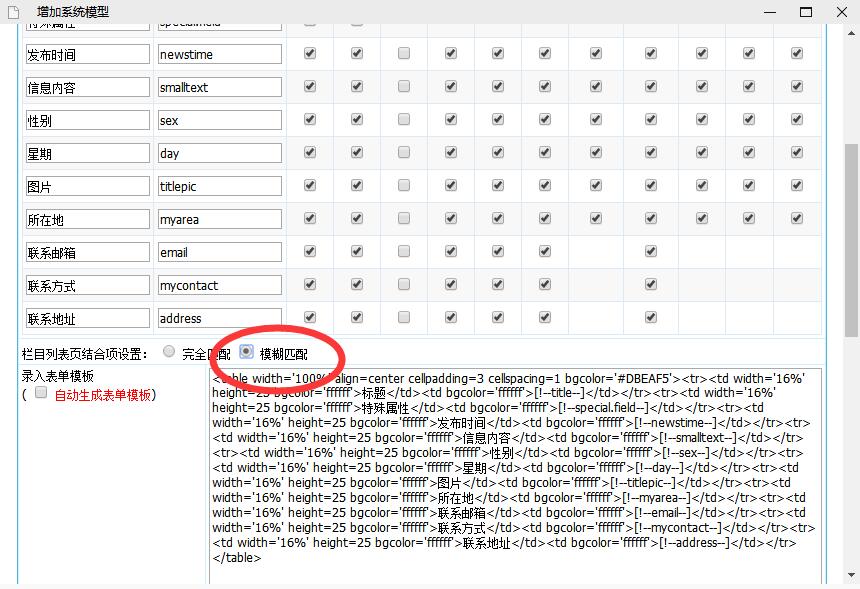Enable the 自动生成表单模板 checkbox
The height and width of the screenshot is (589, 860).
[41, 394]
